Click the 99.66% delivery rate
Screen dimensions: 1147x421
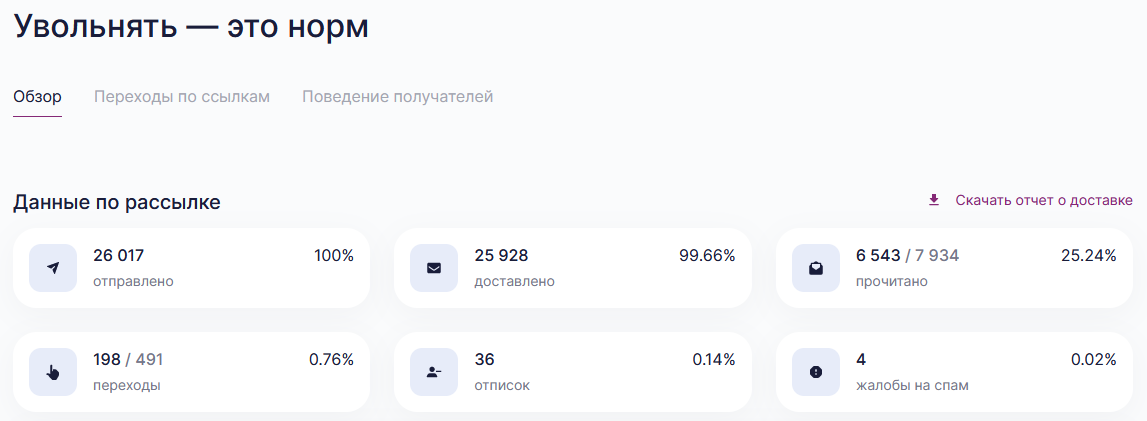[x=707, y=256]
